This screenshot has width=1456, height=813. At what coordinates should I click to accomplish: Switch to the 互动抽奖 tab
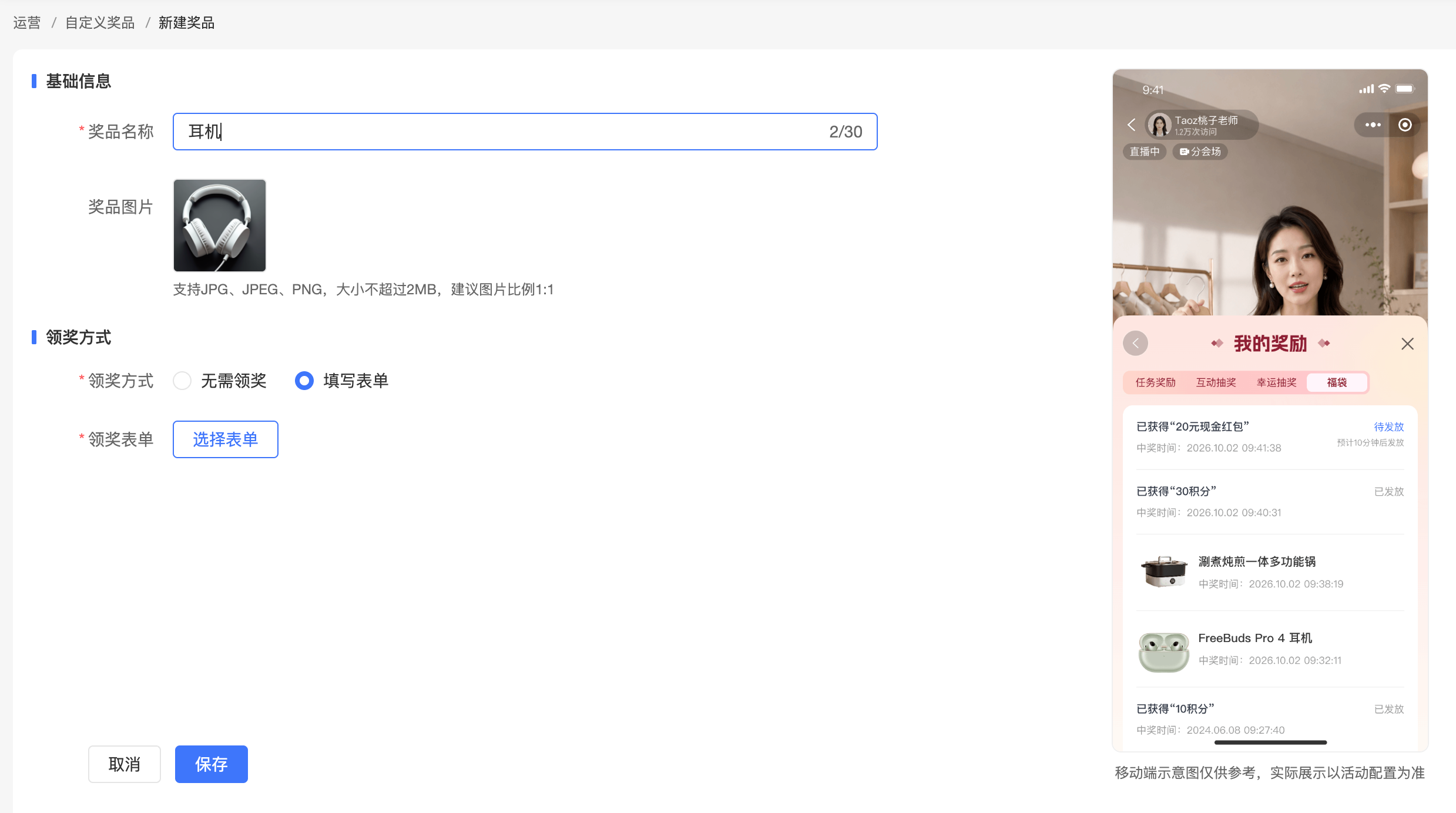point(1216,382)
